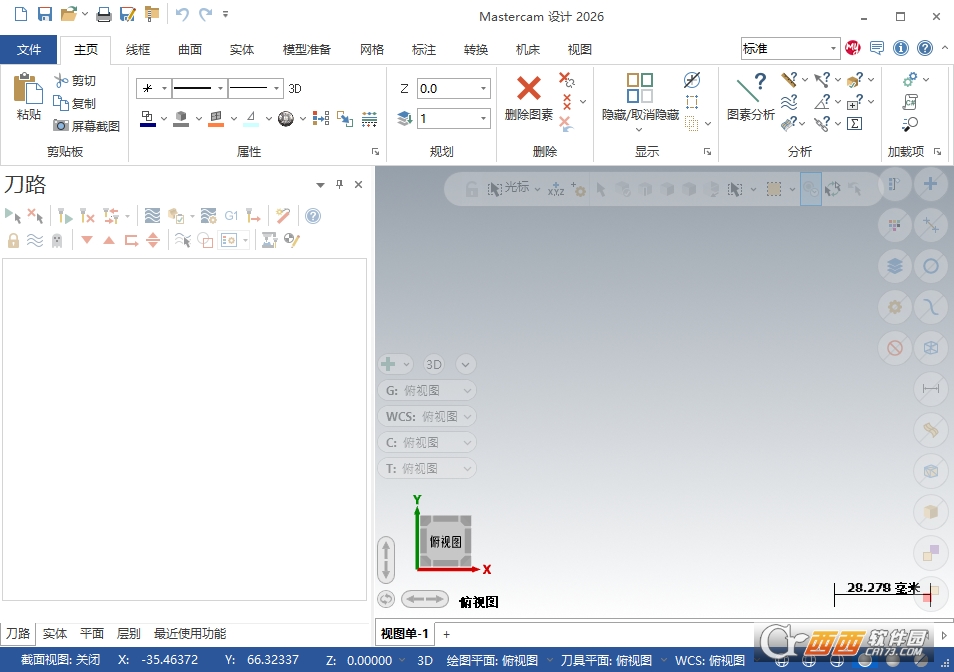Redo the last action
Screen dimensions: 954x672
(x=206, y=14)
